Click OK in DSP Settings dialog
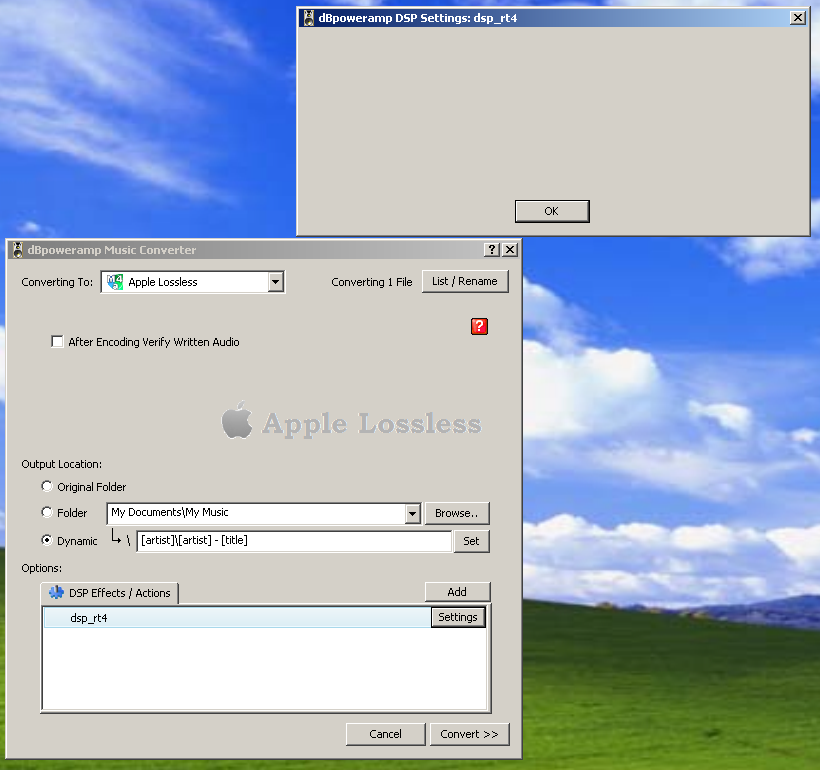 coord(552,211)
